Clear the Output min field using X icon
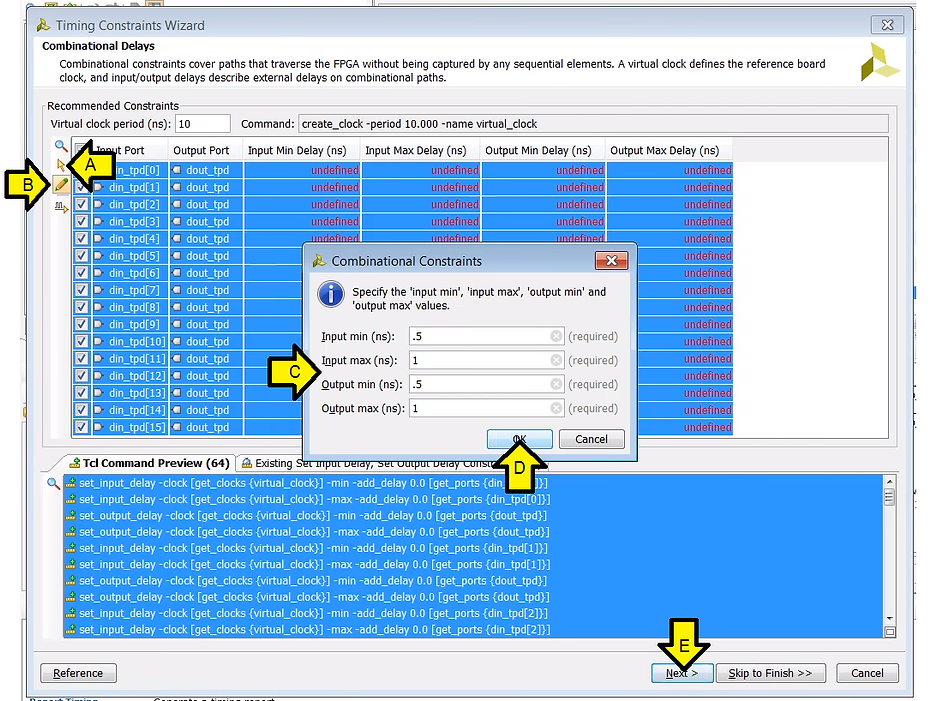Viewport: 936px width, 701px height. 557,385
